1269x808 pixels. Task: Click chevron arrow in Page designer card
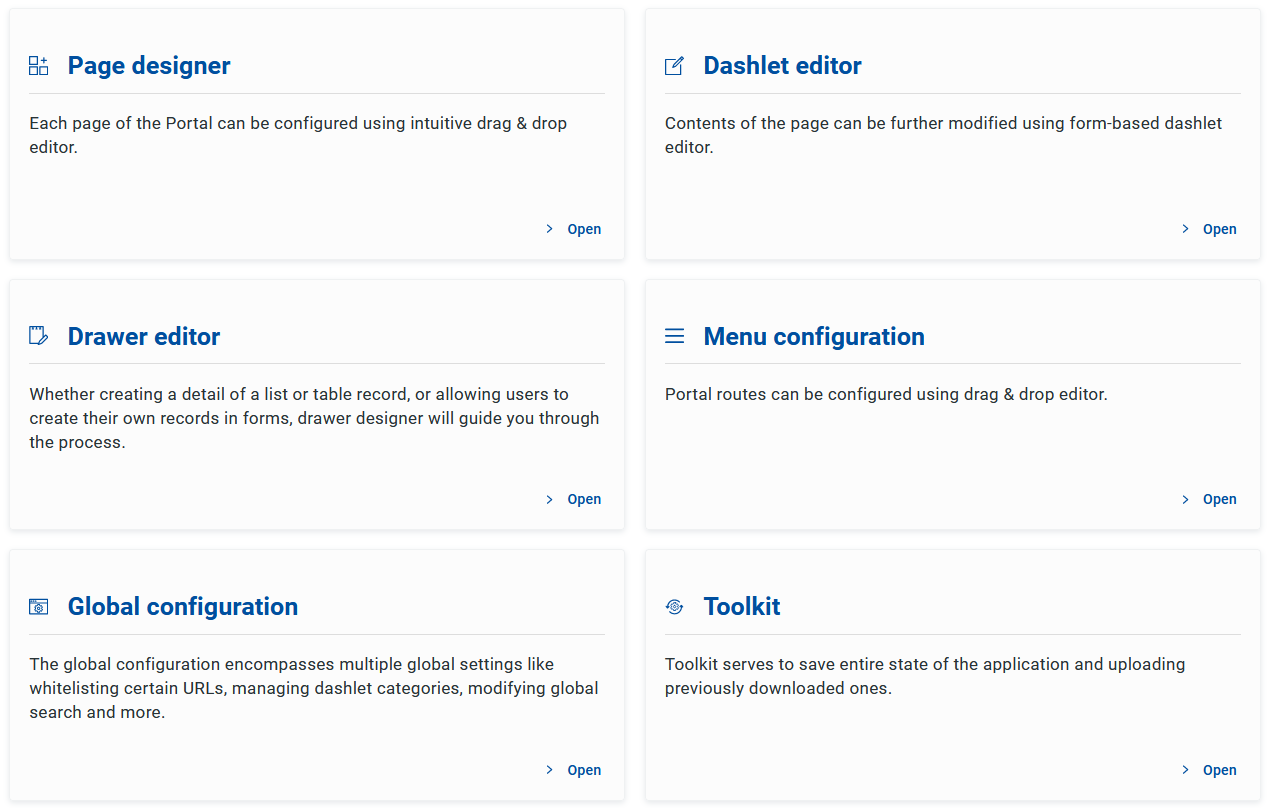[x=549, y=229]
